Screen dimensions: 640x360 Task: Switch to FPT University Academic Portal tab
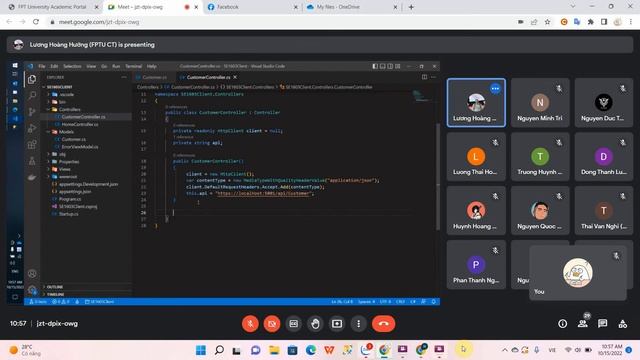(x=52, y=7)
